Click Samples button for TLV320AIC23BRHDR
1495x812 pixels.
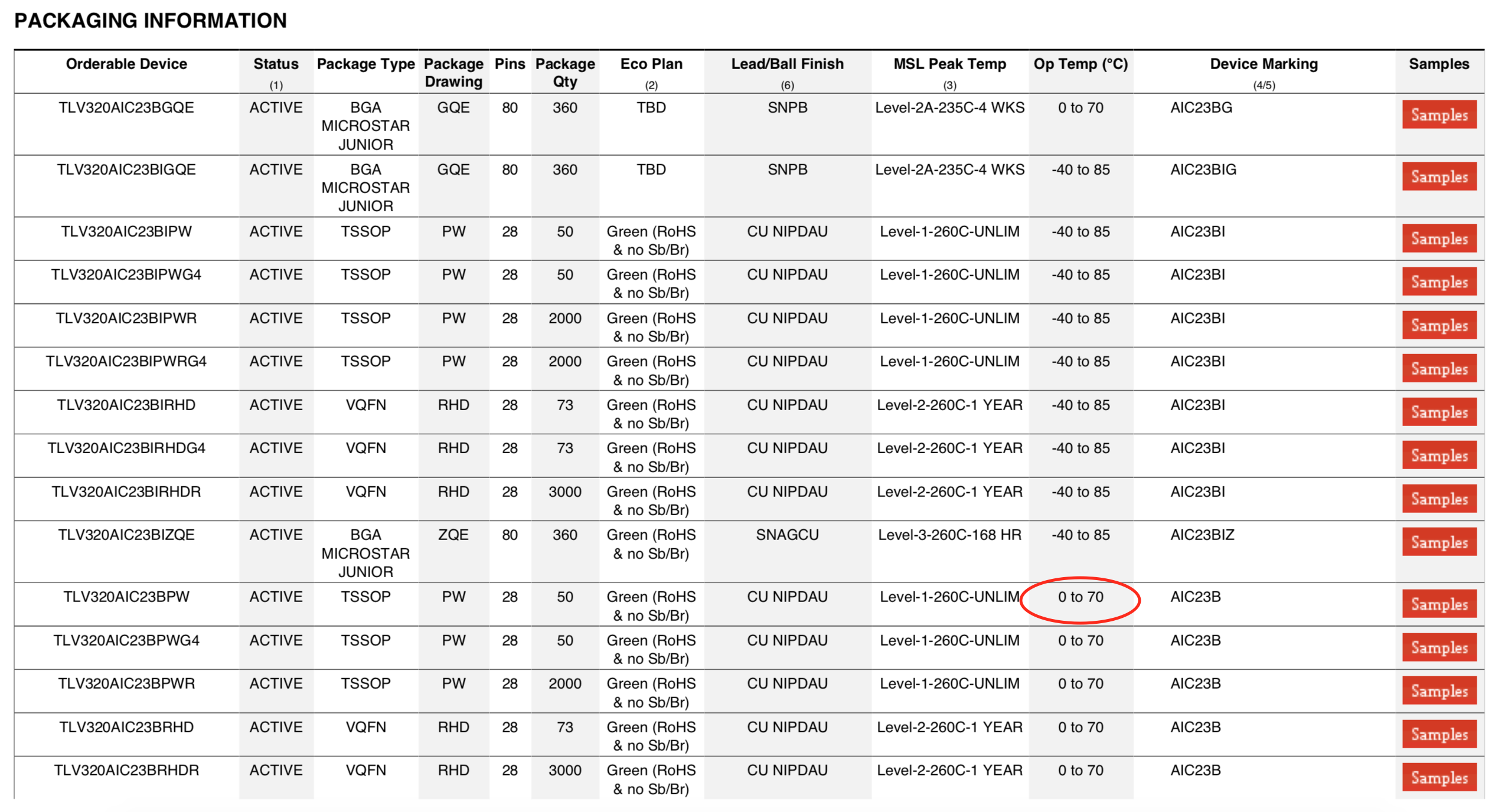(1439, 777)
